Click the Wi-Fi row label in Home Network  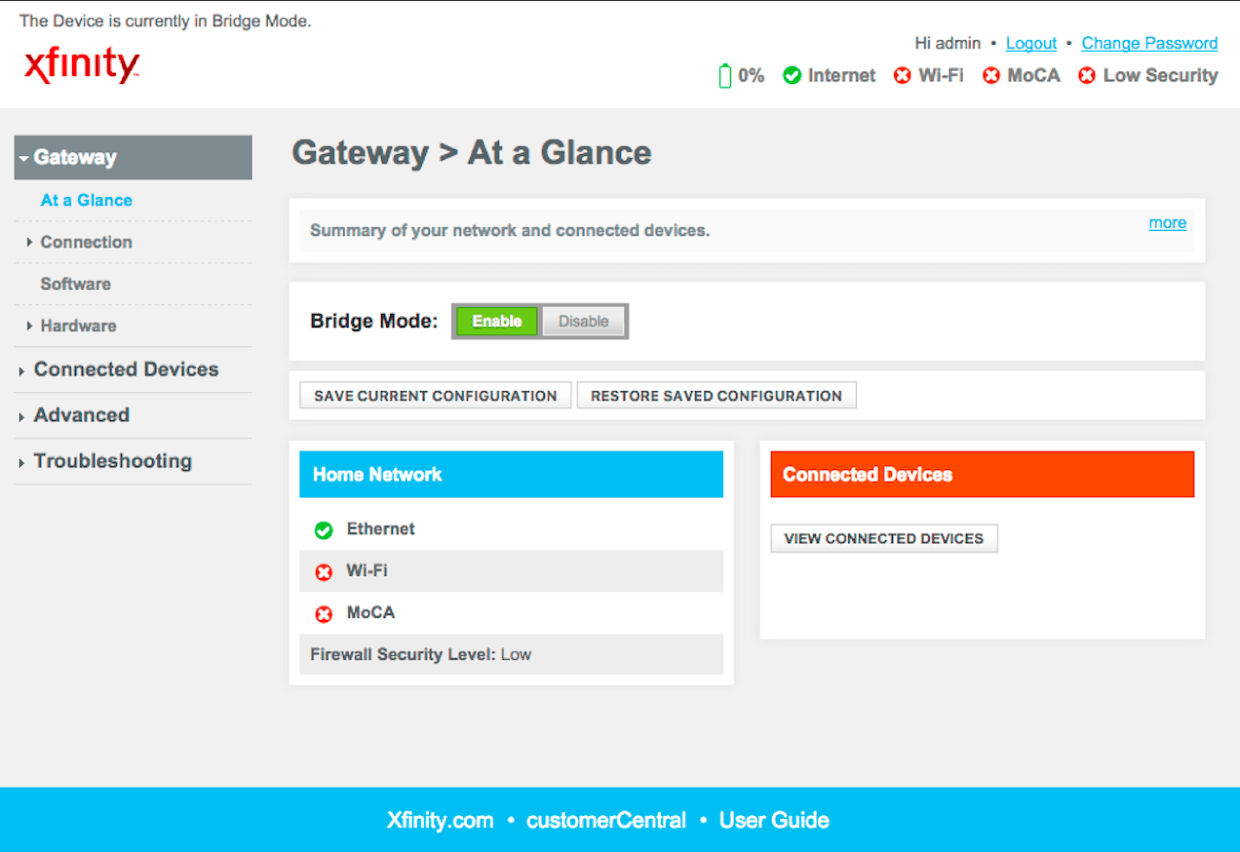[x=367, y=571]
